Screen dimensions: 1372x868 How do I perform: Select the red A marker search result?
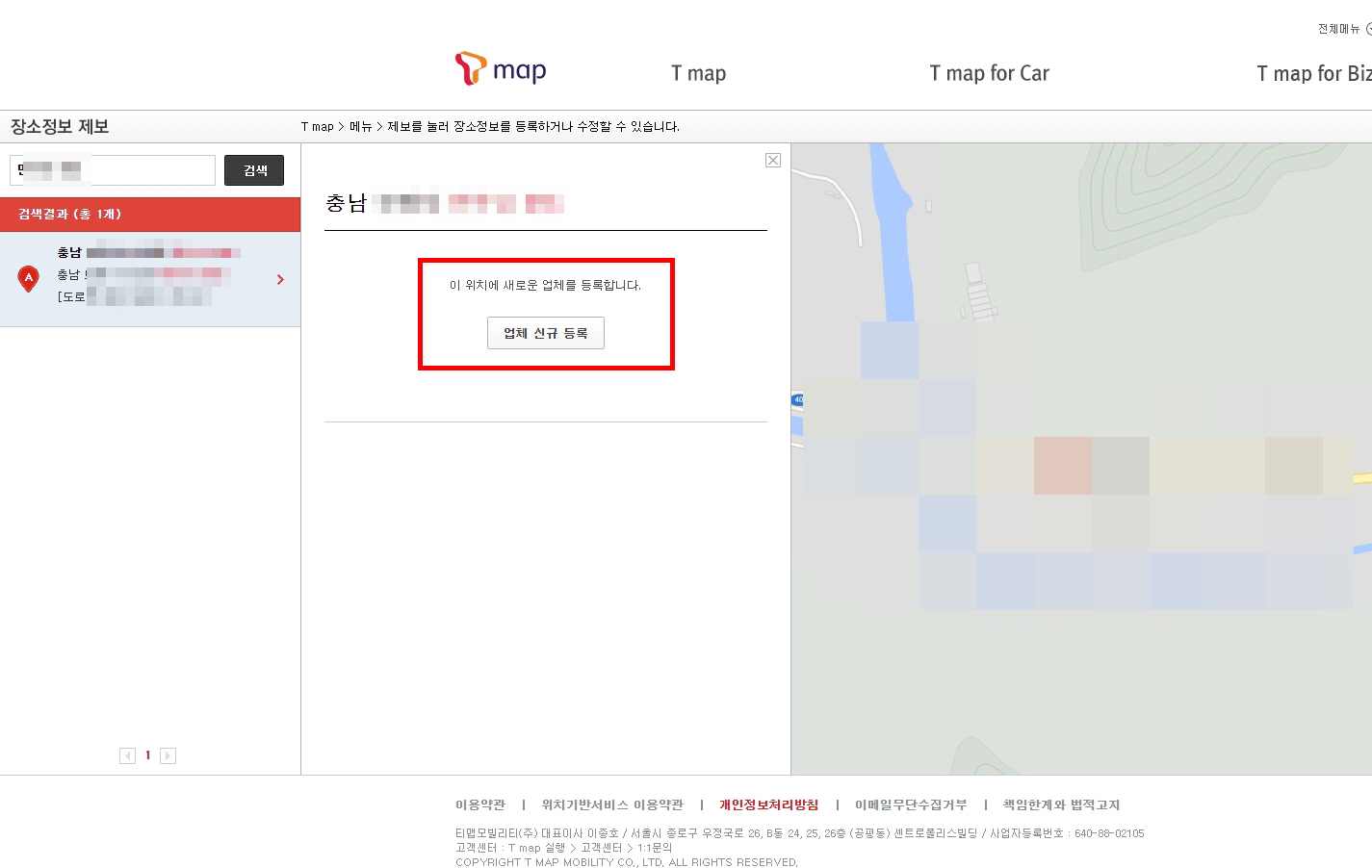coord(29,279)
